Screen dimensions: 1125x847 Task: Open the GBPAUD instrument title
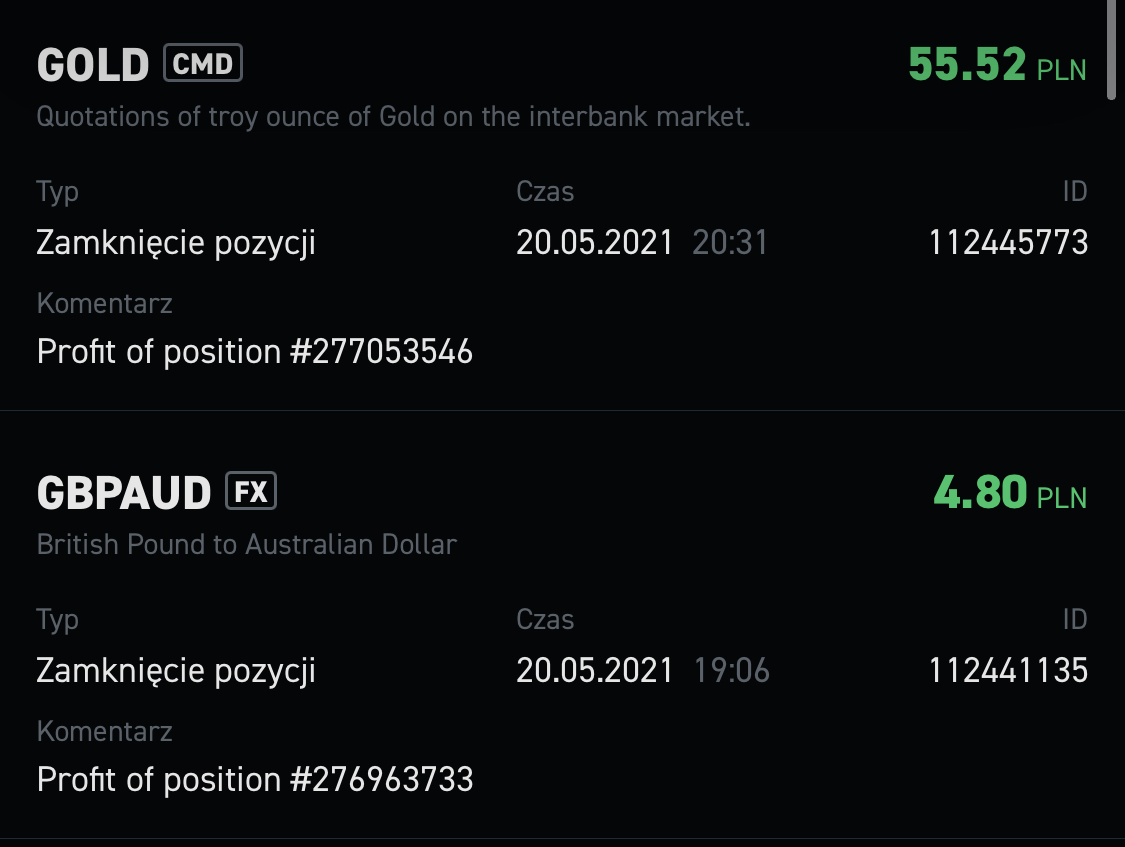pos(124,493)
